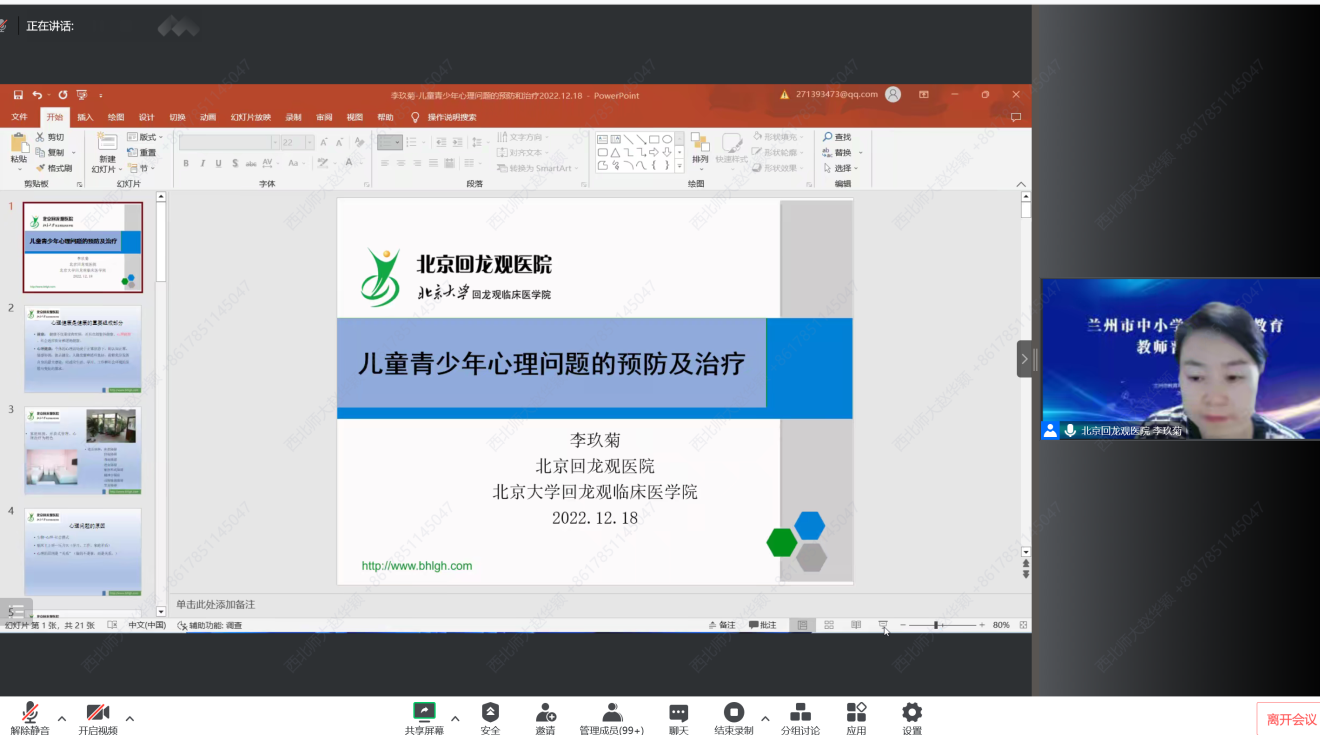This screenshot has height=735, width=1320.
Task: Click the Save icon in PowerPoint title bar
Action: click(18, 95)
